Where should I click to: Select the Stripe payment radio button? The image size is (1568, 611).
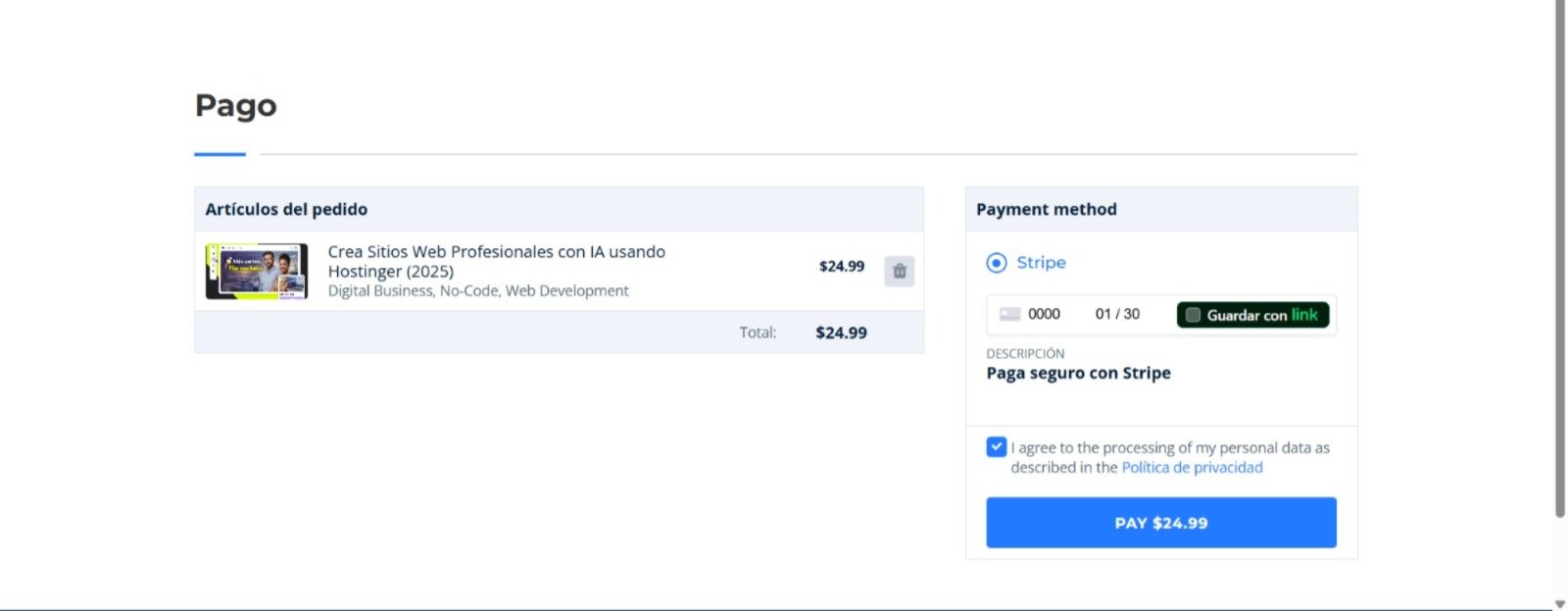pos(997,263)
